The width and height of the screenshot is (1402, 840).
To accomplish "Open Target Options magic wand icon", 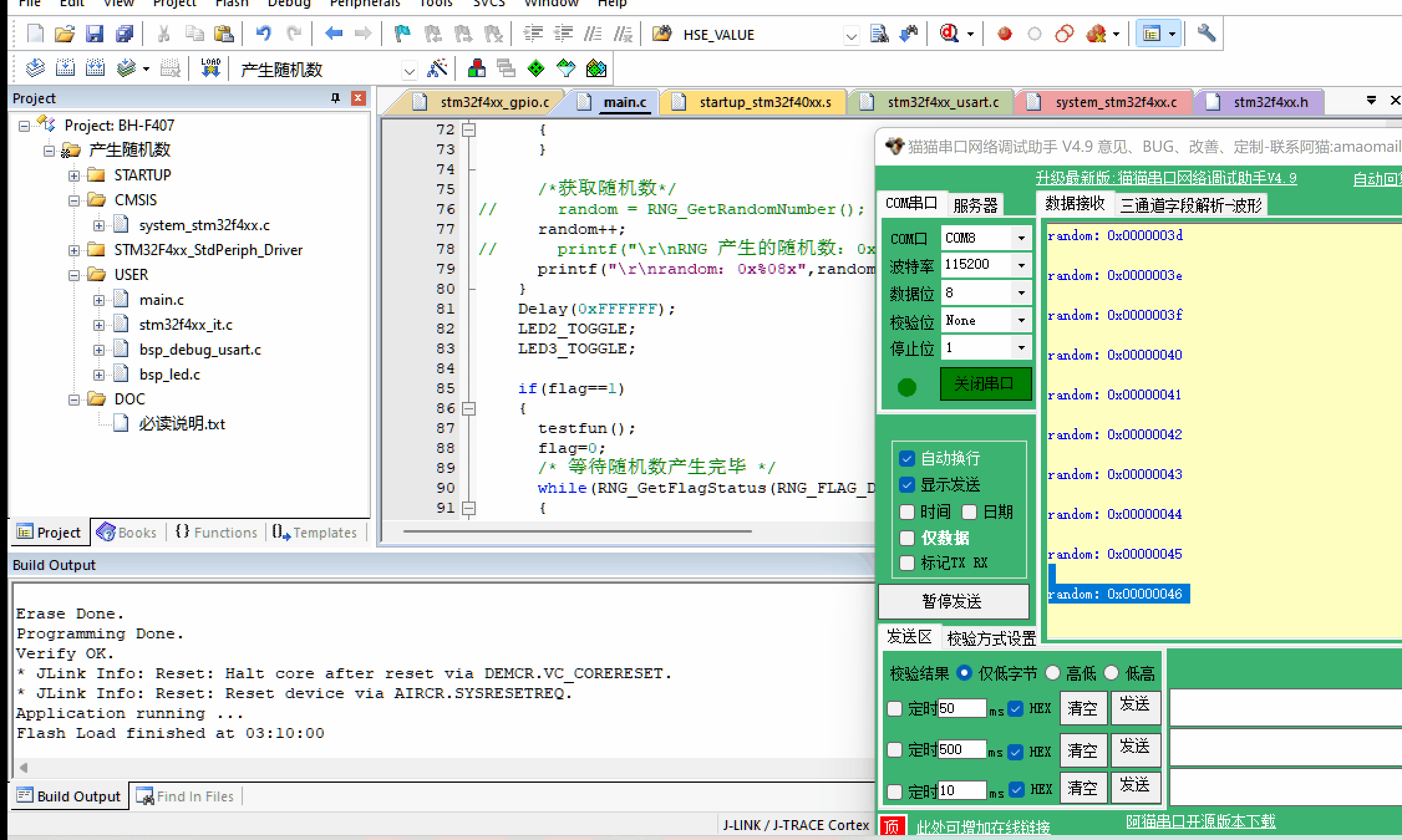I will tap(437, 68).
